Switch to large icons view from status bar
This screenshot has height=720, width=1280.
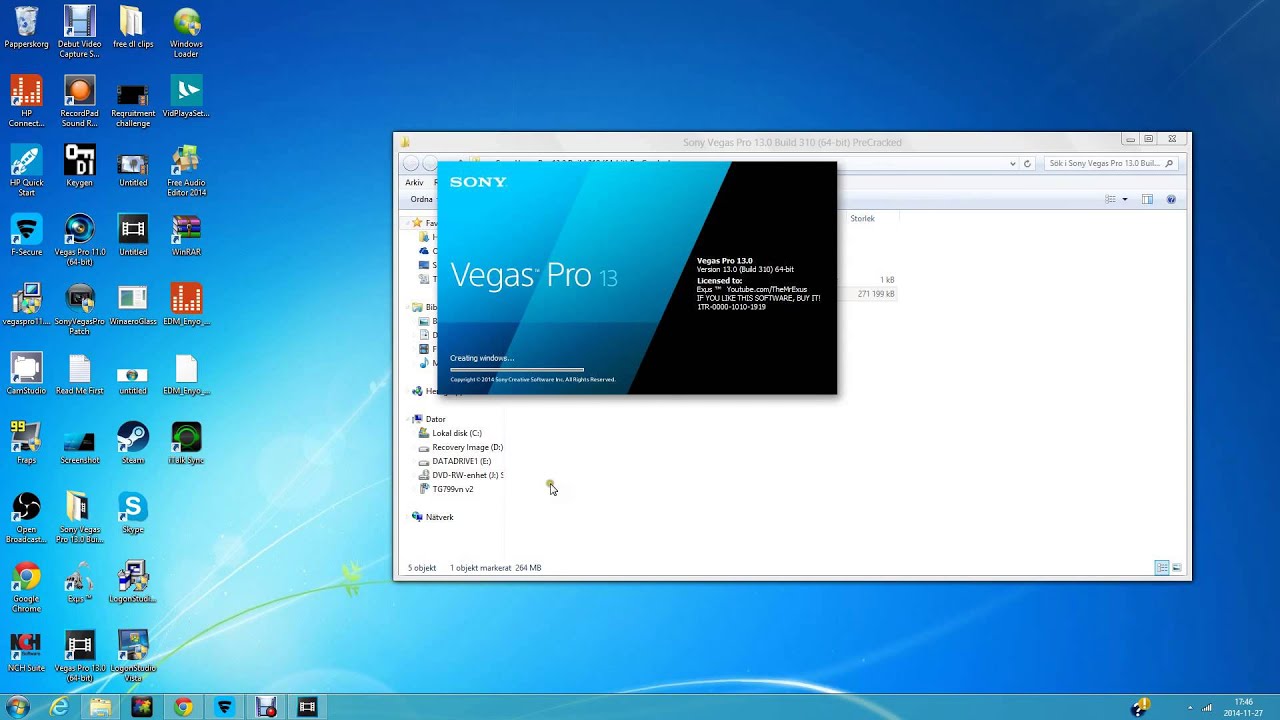[1176, 568]
